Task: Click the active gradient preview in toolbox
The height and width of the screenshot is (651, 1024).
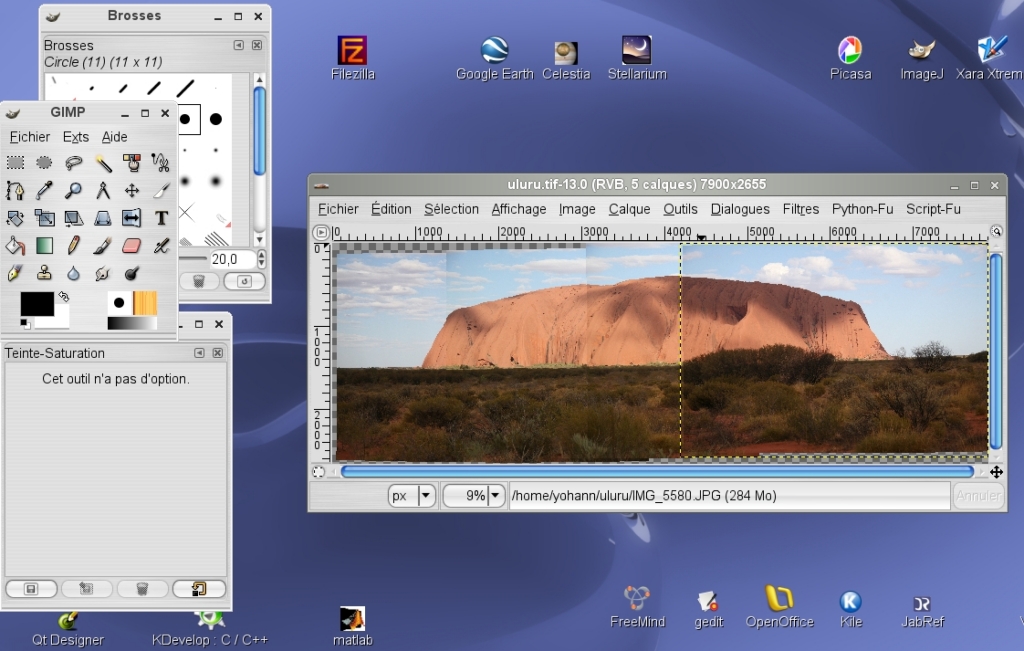Action: point(132,323)
